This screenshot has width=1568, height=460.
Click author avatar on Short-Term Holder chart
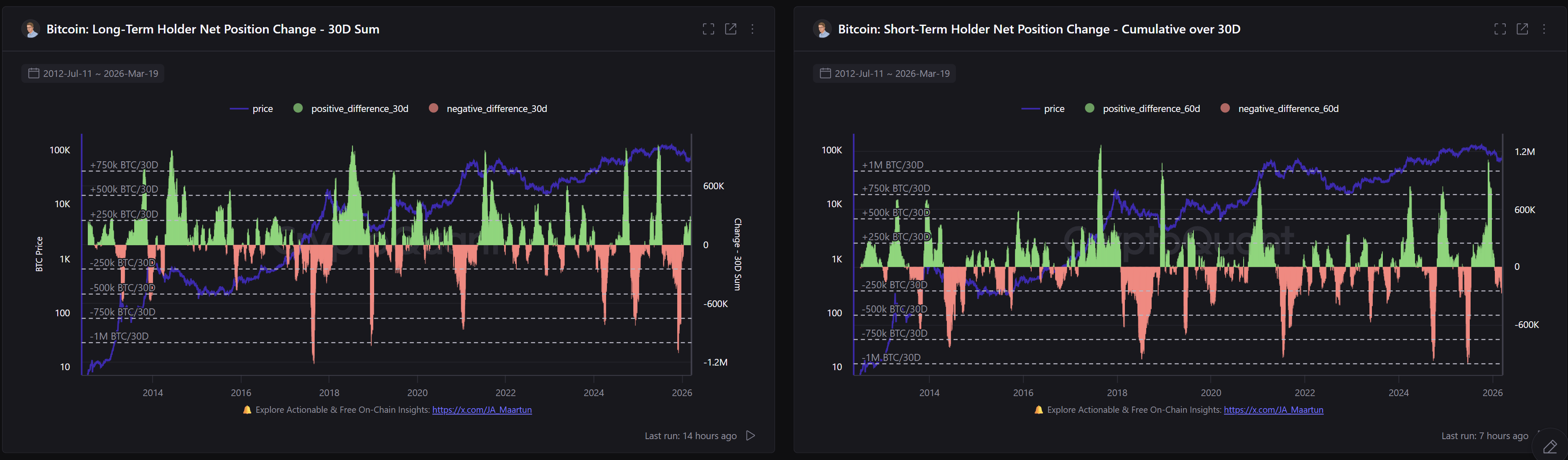[x=822, y=29]
